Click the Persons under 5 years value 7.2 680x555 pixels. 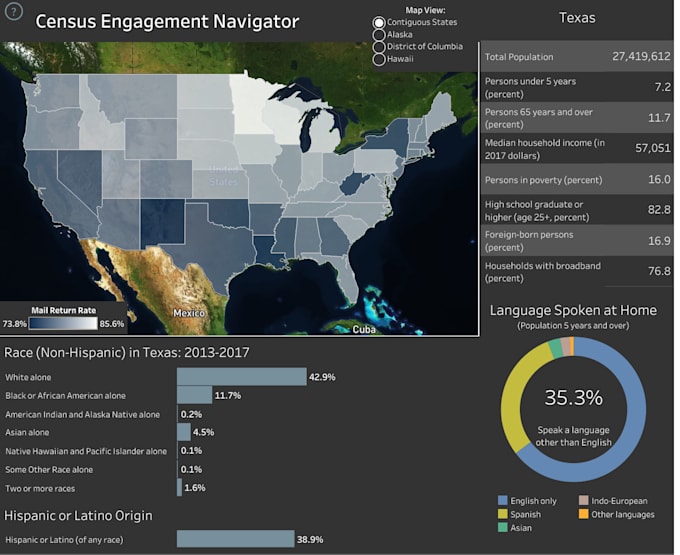(663, 87)
